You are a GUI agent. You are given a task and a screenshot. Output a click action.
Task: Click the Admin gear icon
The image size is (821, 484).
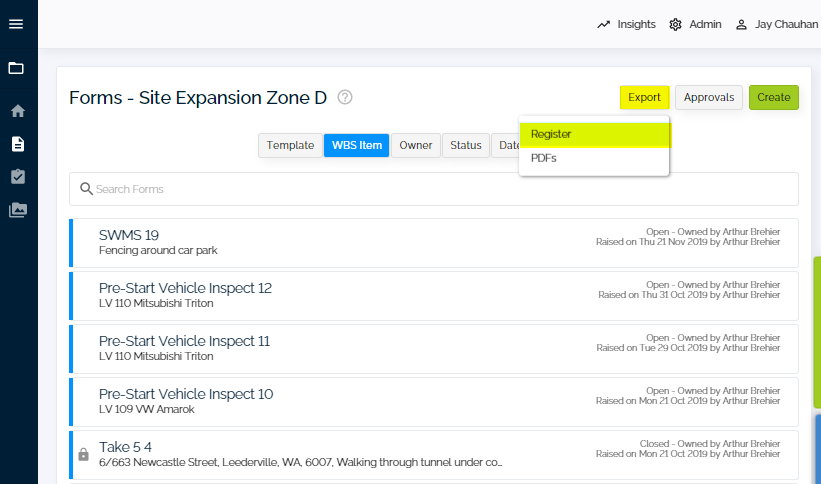point(675,25)
